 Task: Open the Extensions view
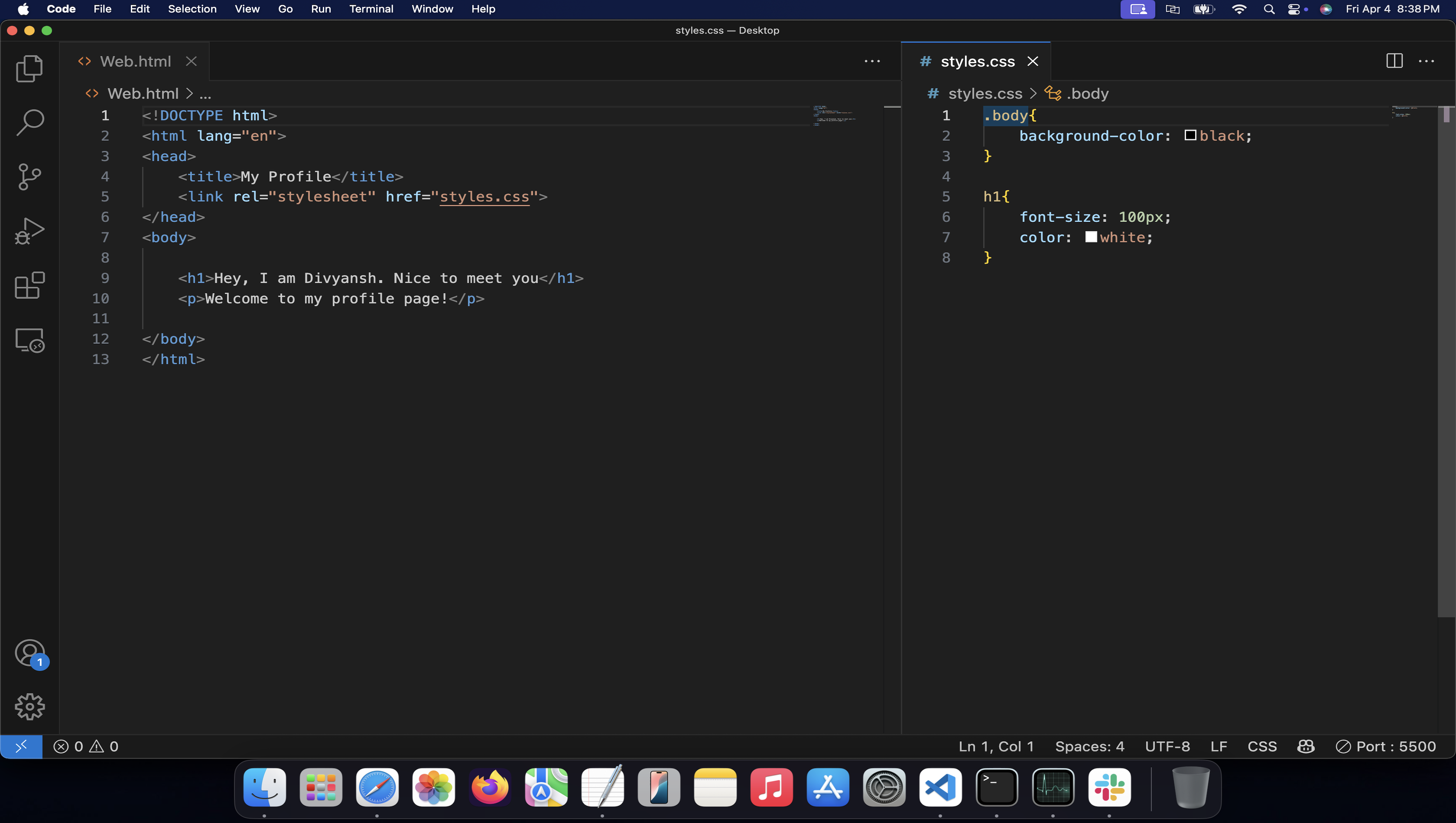click(x=29, y=285)
